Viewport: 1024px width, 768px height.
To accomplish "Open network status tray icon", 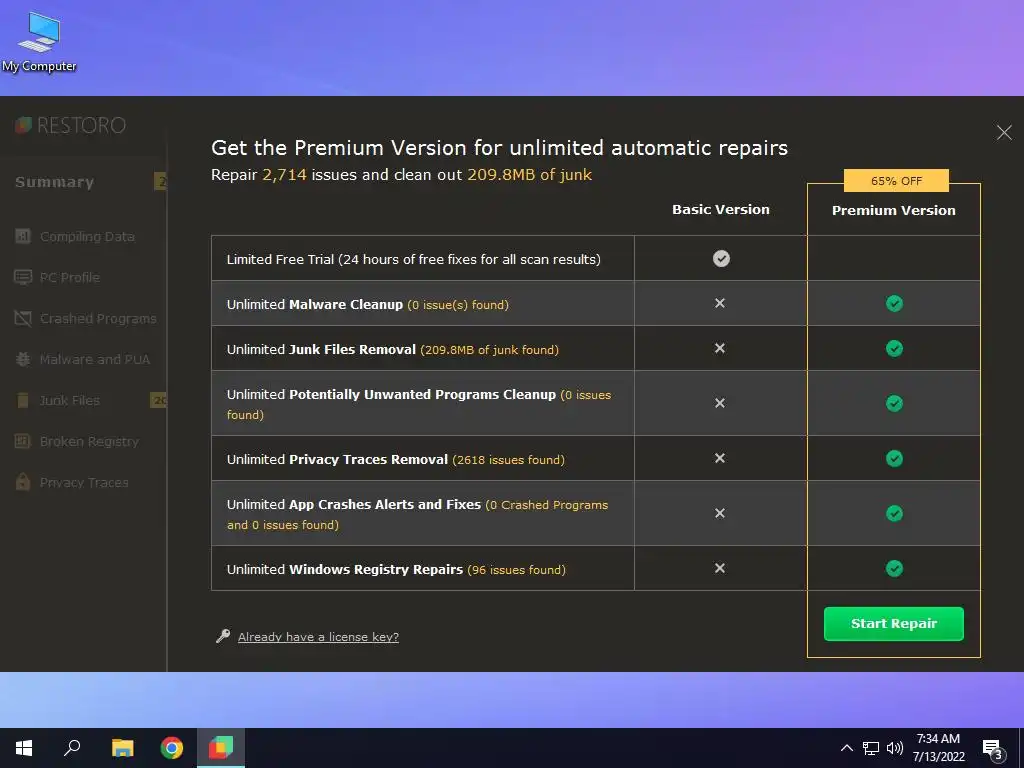I will point(871,748).
